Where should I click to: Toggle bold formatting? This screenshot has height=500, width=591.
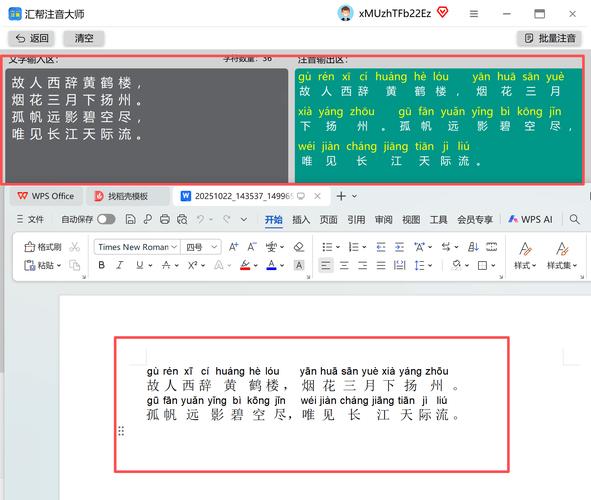tap(101, 265)
